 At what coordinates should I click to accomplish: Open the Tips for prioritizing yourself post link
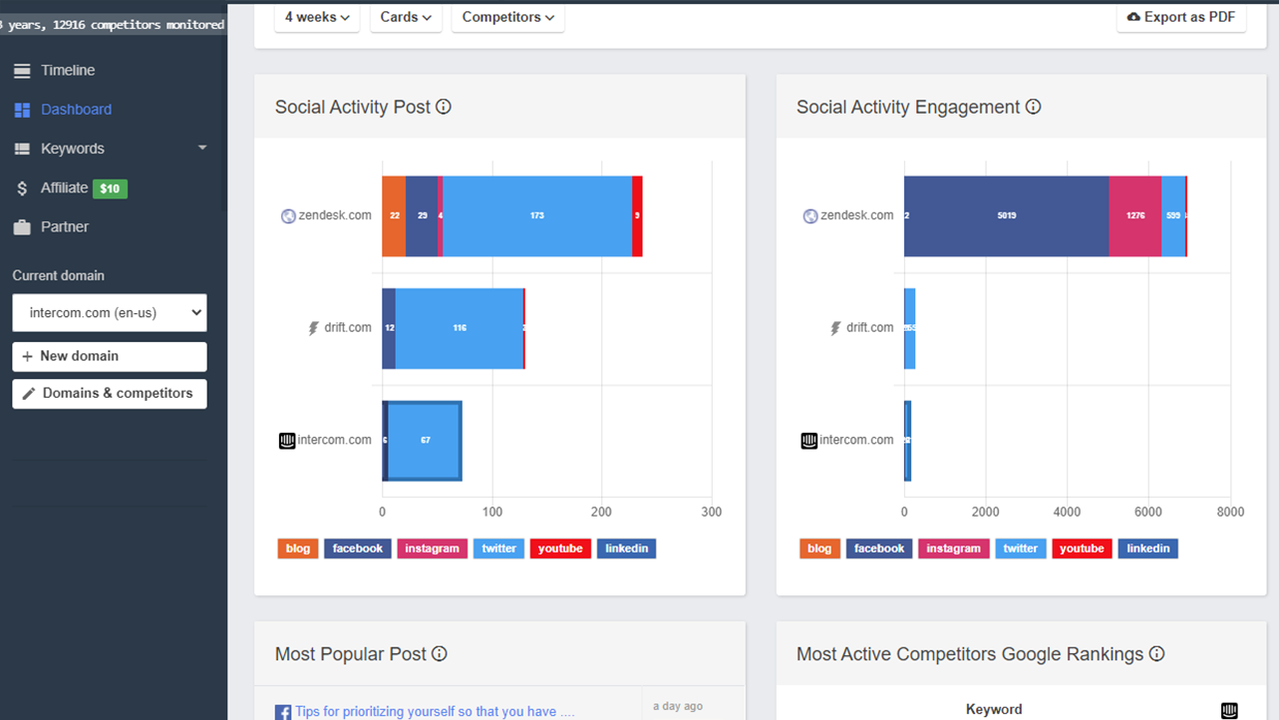point(434,711)
